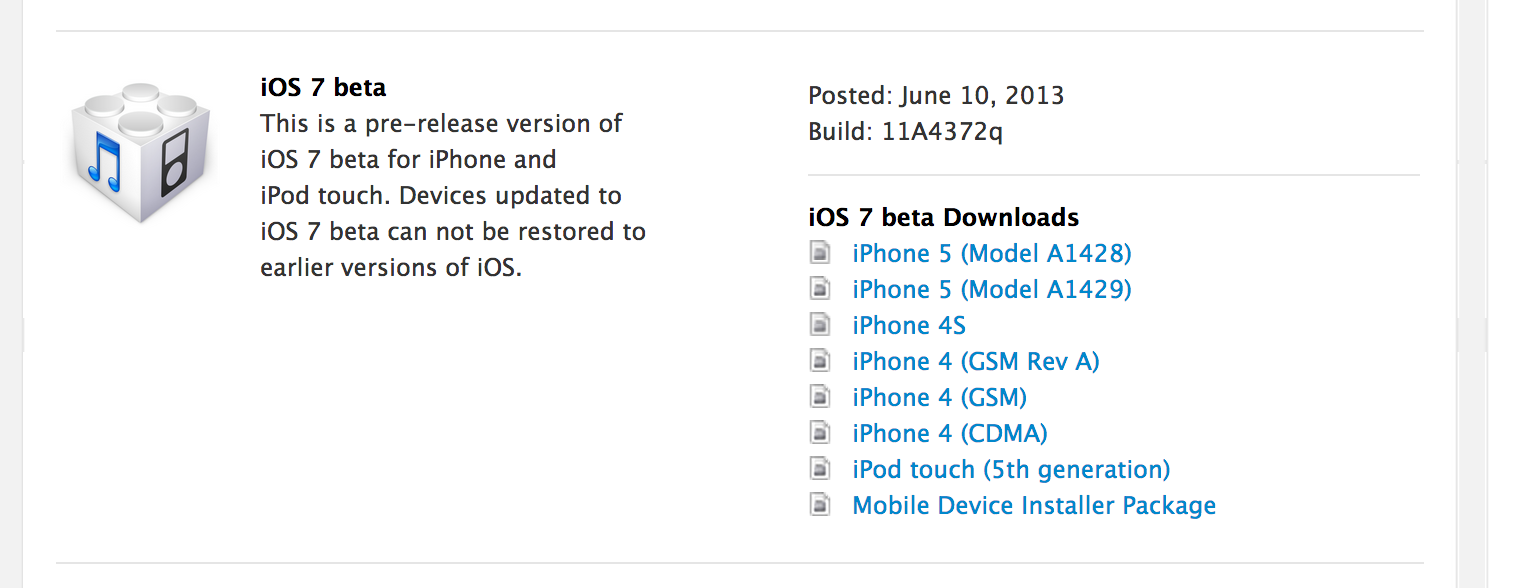The image size is (1514, 588).
Task: Click the iOS 7 beta Lego brick icon
Action: (x=141, y=150)
